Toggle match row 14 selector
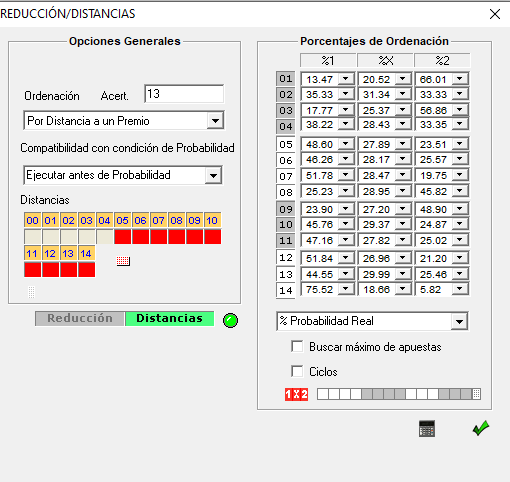Screen dimensions: 510x482 [x=286, y=290]
